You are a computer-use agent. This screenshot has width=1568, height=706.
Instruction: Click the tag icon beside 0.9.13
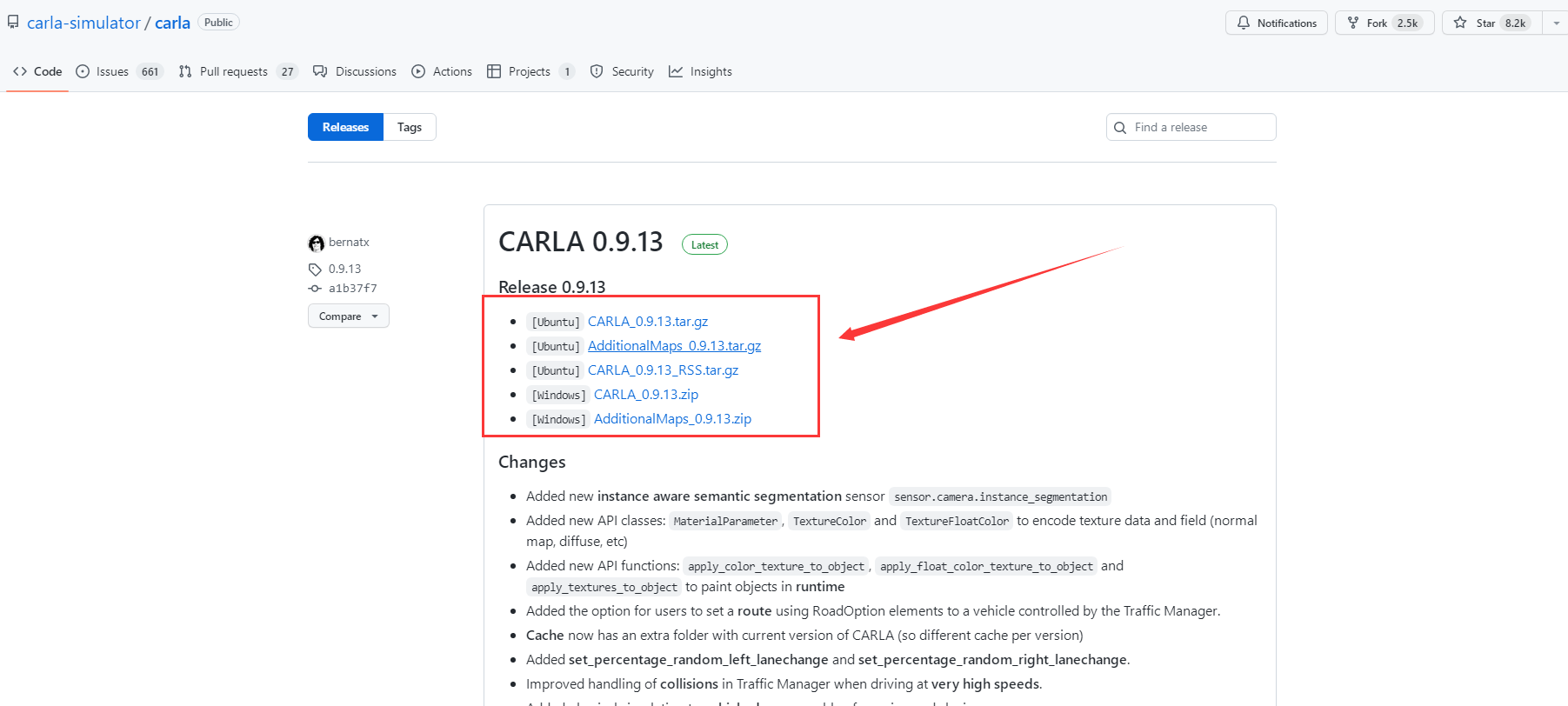pyautogui.click(x=315, y=270)
